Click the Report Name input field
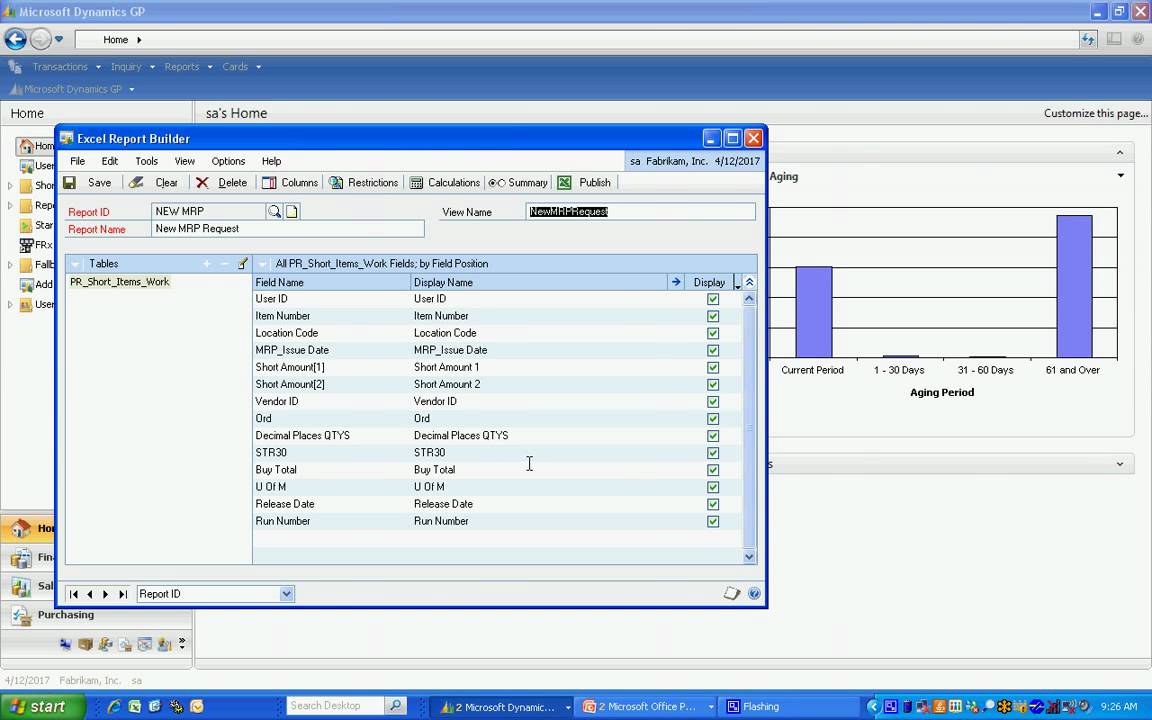Image resolution: width=1152 pixels, height=720 pixels. pos(288,228)
